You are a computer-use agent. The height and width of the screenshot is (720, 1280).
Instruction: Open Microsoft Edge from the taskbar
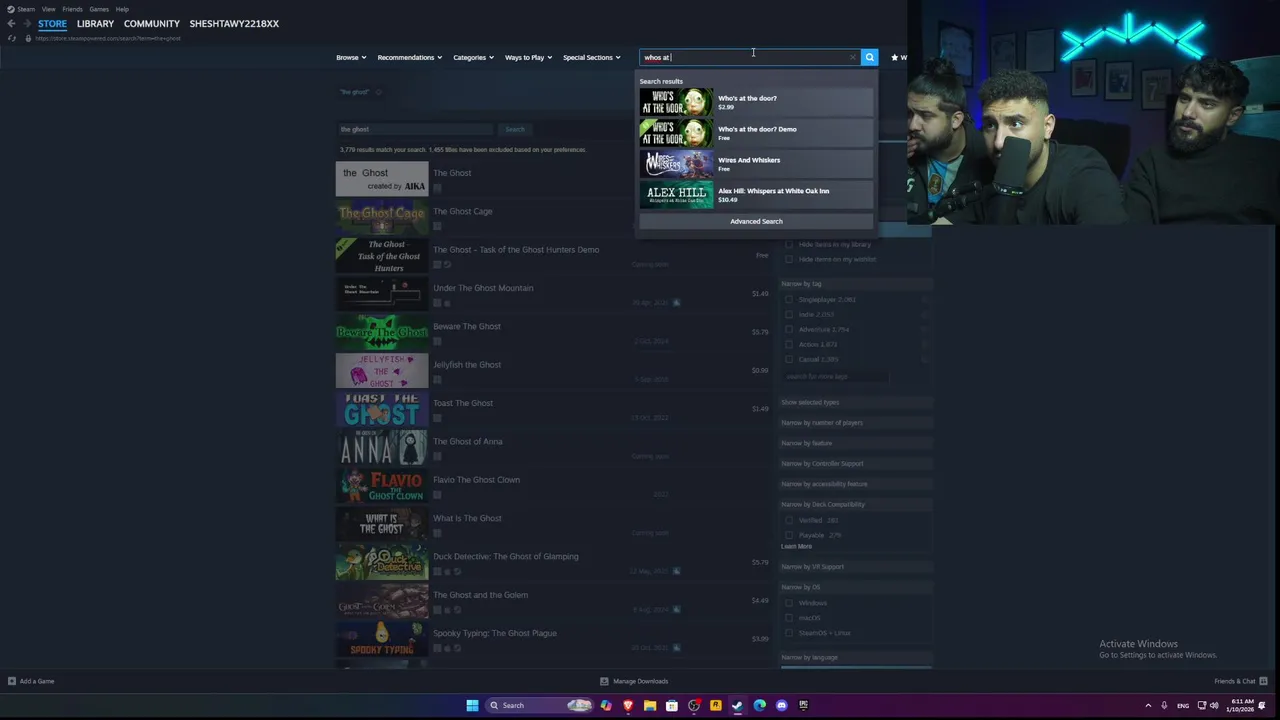(x=760, y=705)
